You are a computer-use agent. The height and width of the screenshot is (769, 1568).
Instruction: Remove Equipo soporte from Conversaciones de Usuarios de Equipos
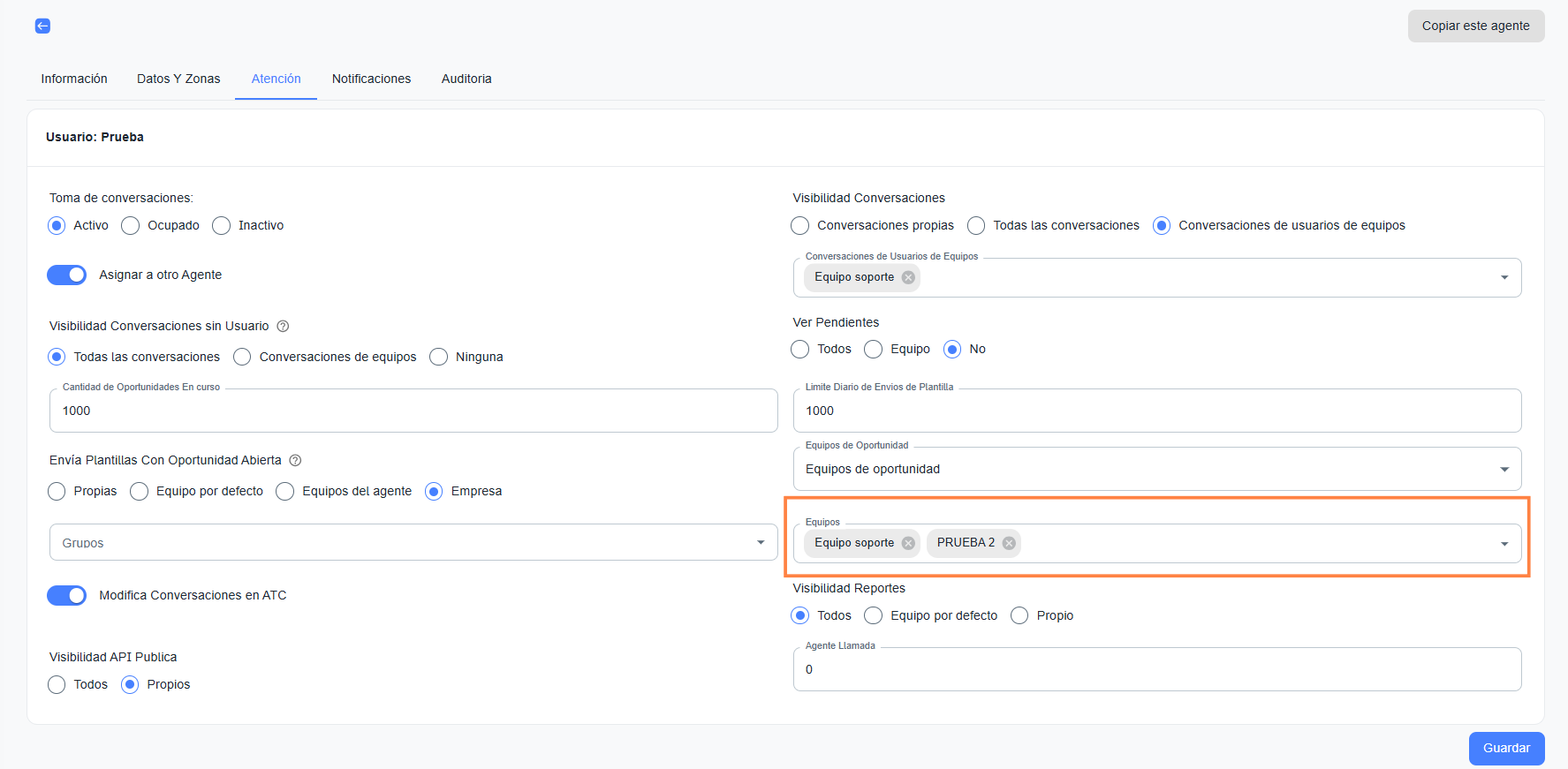point(908,277)
